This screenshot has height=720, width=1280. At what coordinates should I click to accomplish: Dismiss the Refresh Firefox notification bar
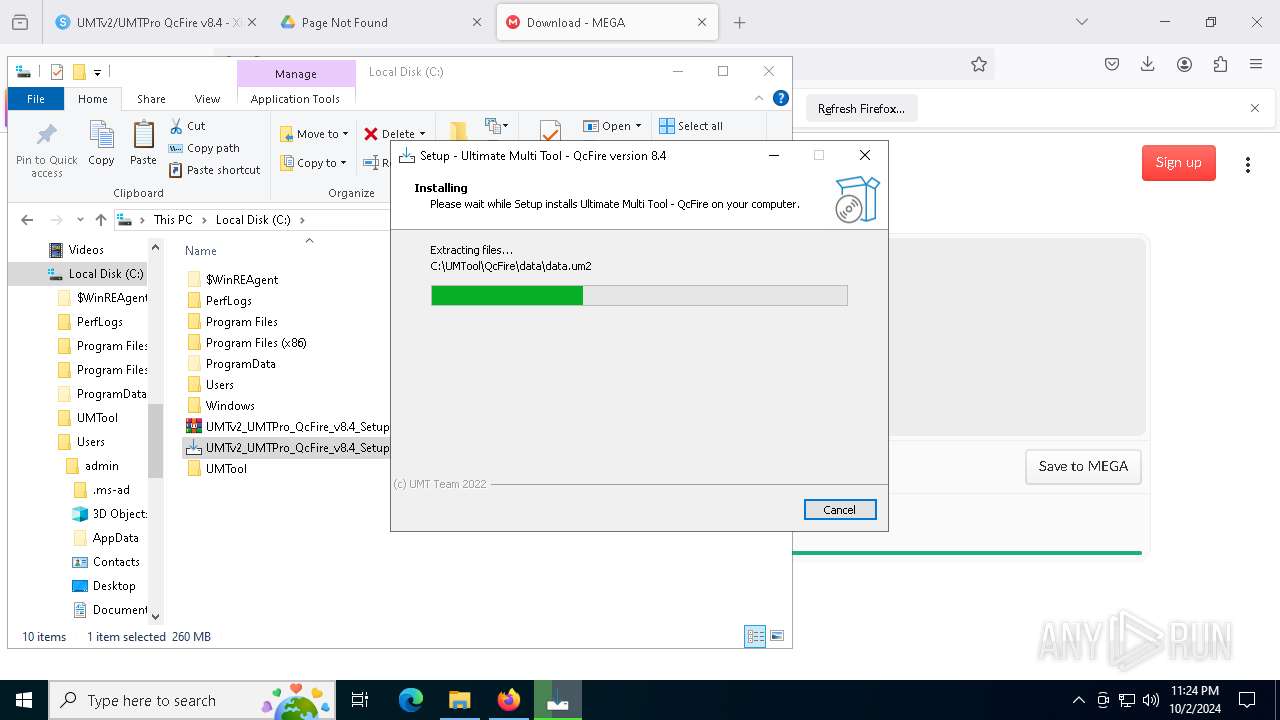(x=1255, y=108)
